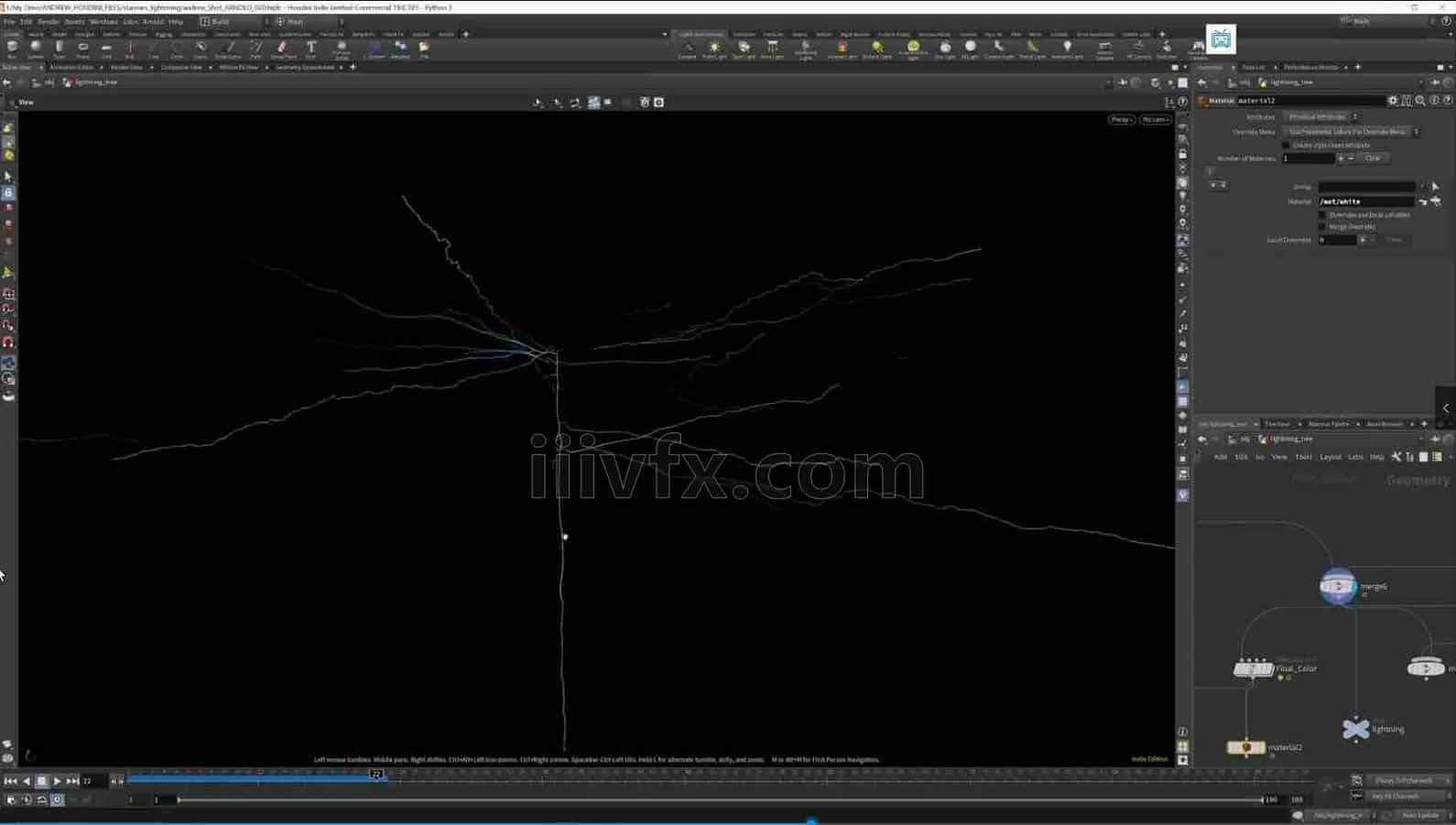Select the Point Light shelf tool

[x=714, y=49]
